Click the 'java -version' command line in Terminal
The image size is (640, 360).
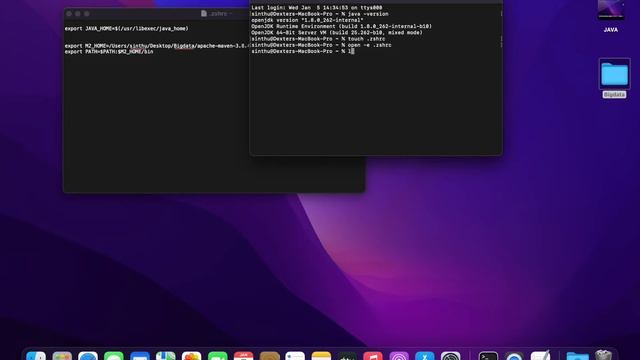[320, 14]
